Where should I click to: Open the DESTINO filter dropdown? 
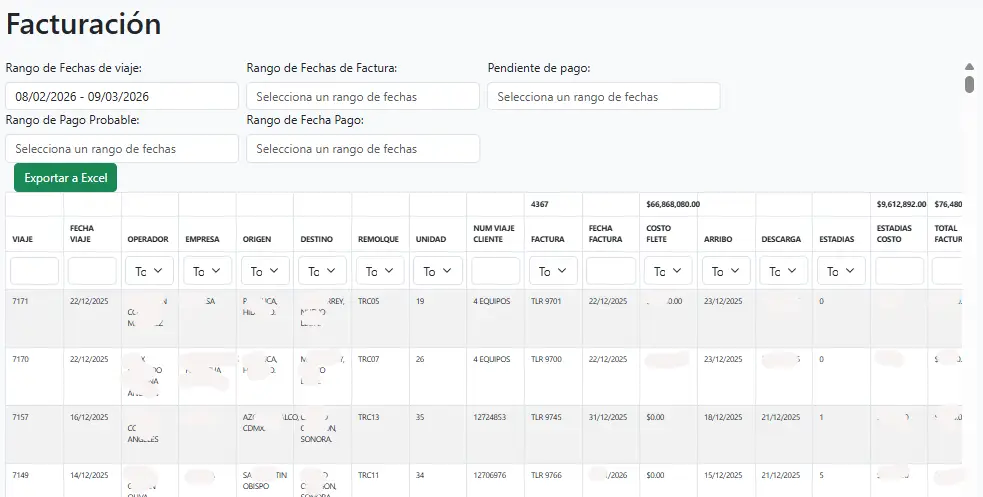pos(323,271)
